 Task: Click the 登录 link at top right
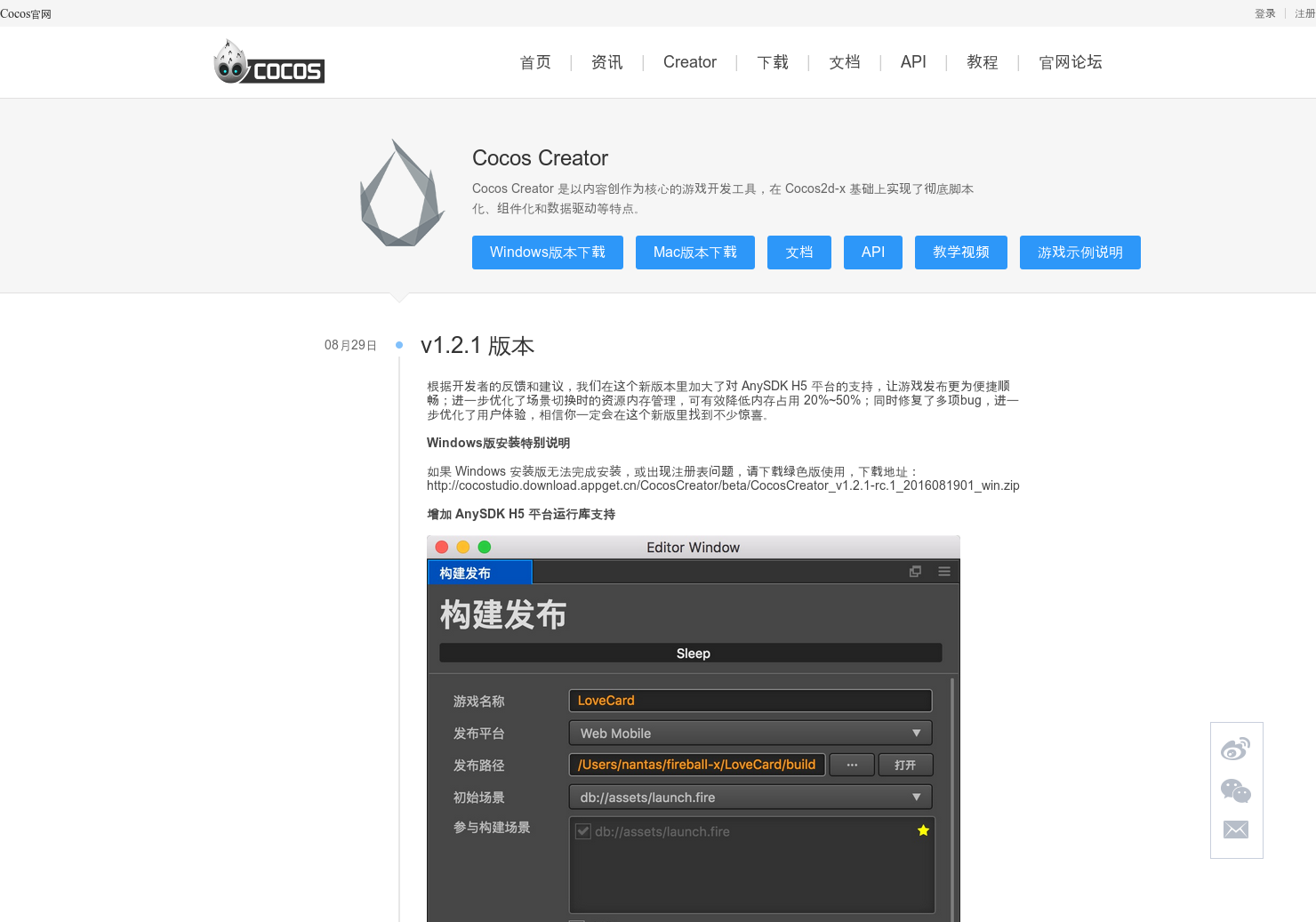pyautogui.click(x=1265, y=13)
